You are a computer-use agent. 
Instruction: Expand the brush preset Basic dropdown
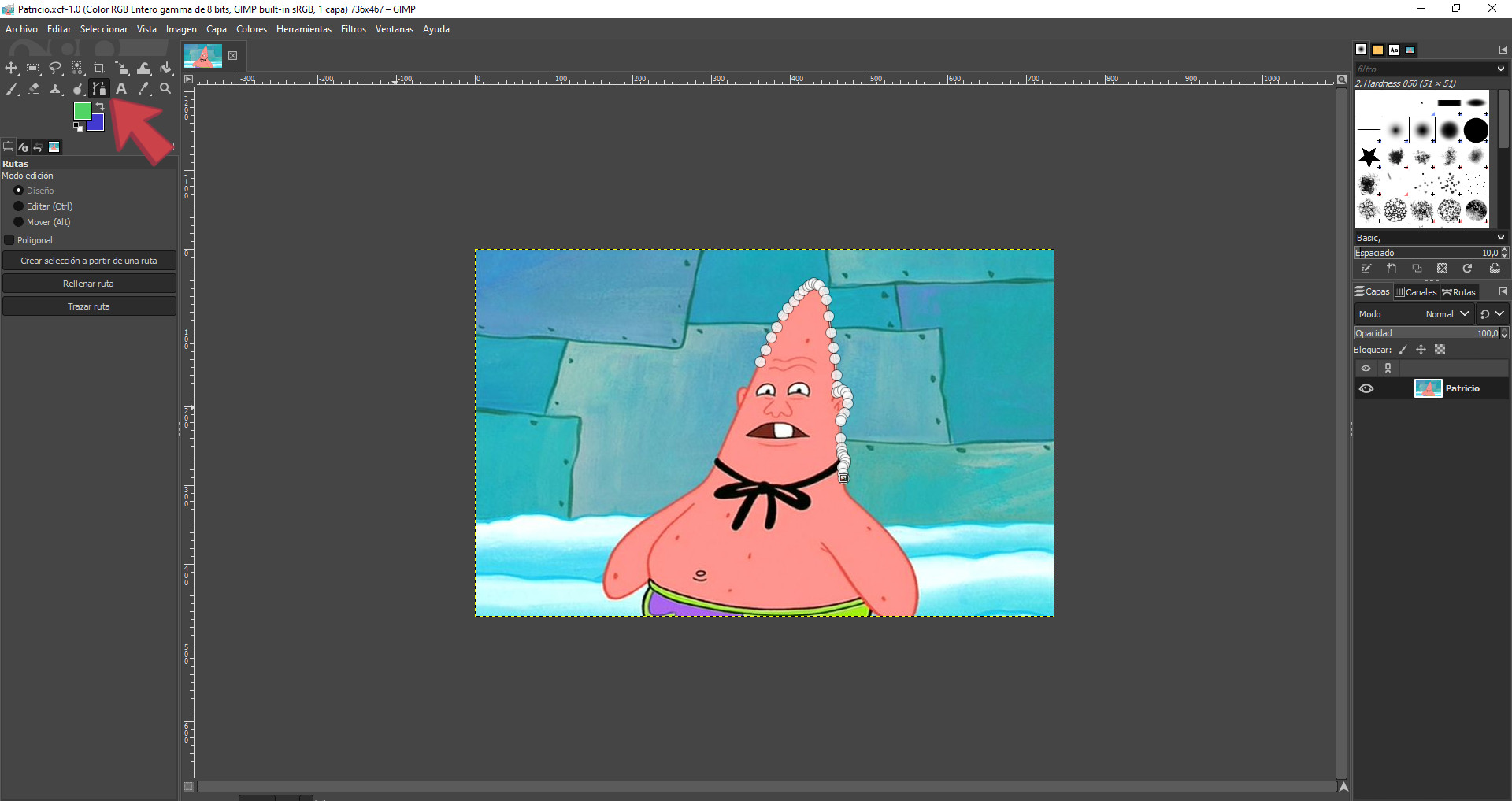pos(1500,238)
